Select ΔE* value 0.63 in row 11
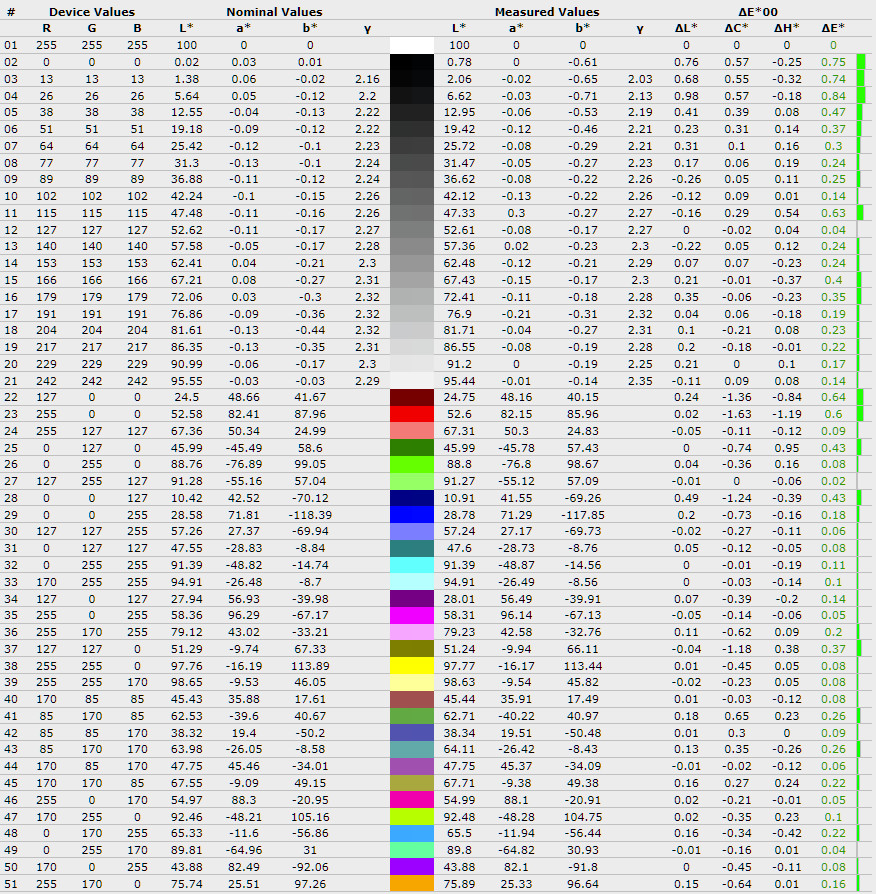The height and width of the screenshot is (894, 876). (833, 213)
